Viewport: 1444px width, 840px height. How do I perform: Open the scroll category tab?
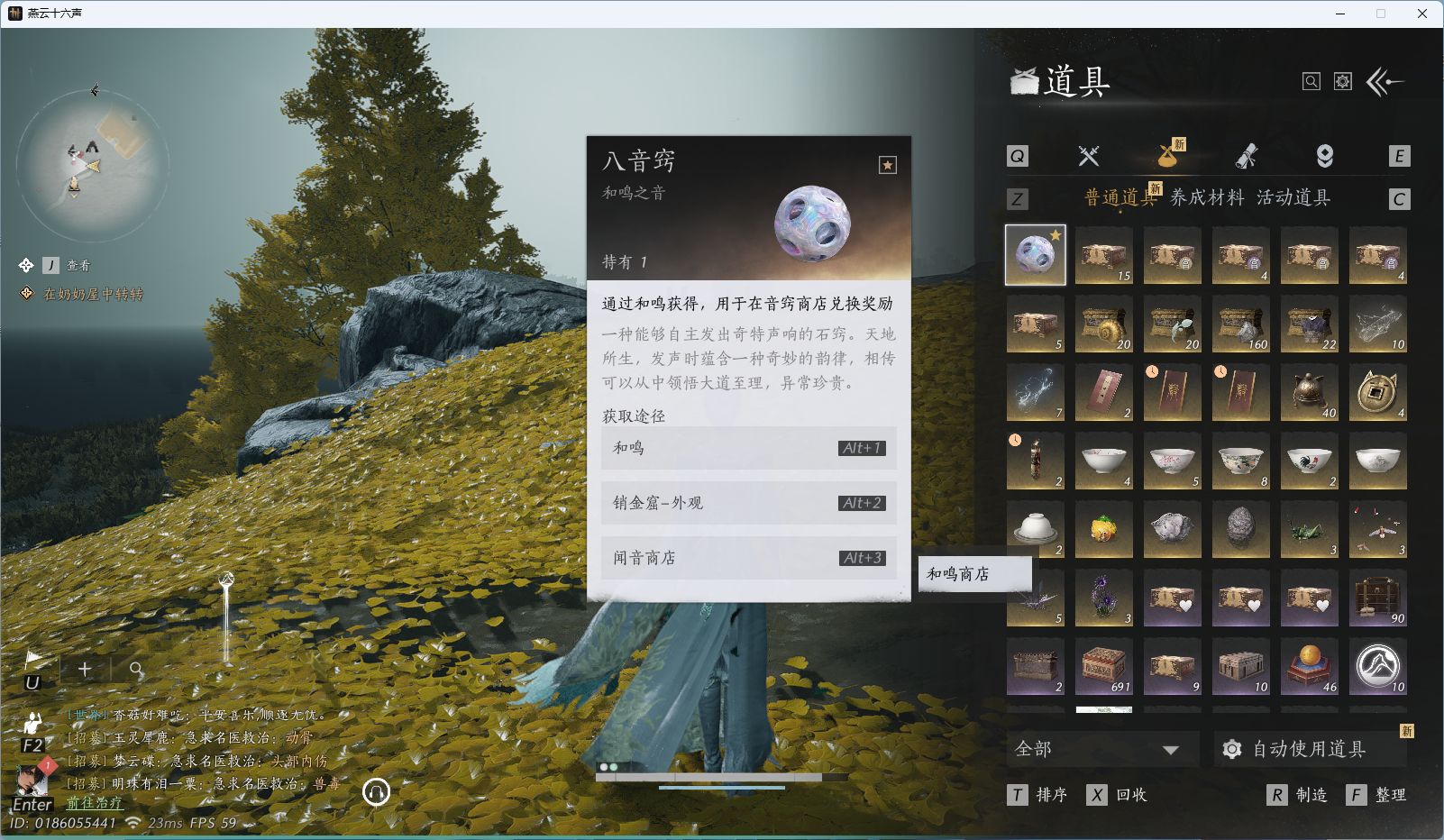tap(1247, 156)
